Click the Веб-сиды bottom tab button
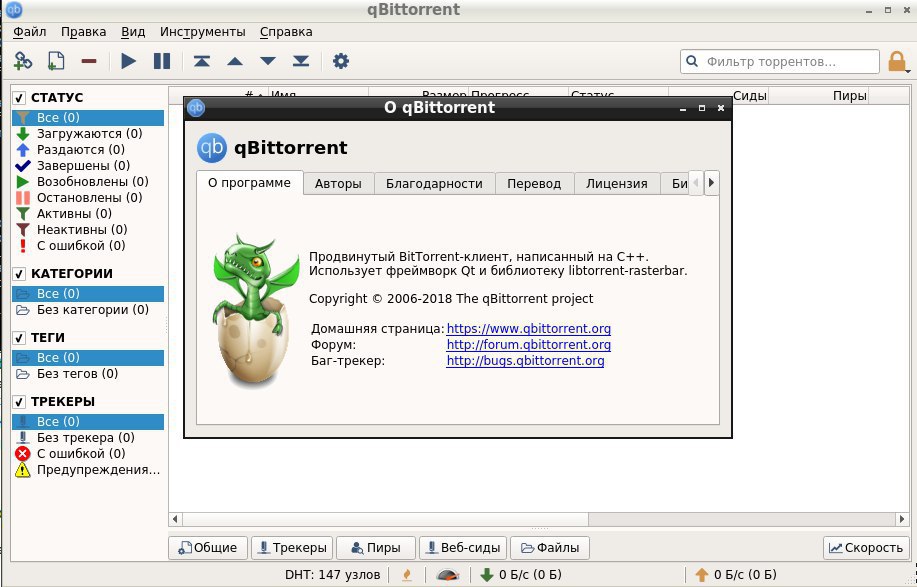The width and height of the screenshot is (917, 587). pyautogui.click(x=463, y=548)
